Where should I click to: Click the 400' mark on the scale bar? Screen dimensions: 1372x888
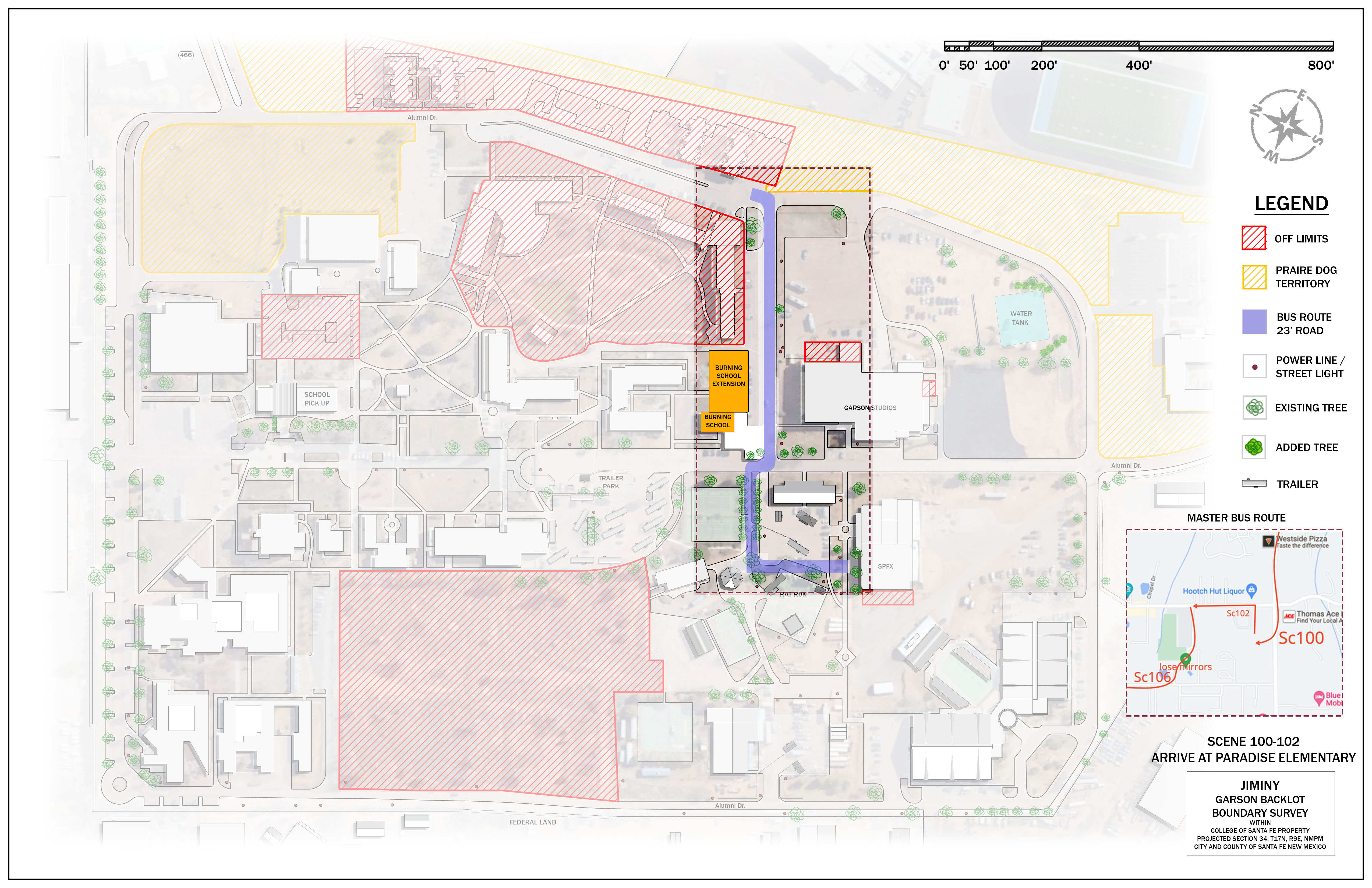pyautogui.click(x=1139, y=65)
